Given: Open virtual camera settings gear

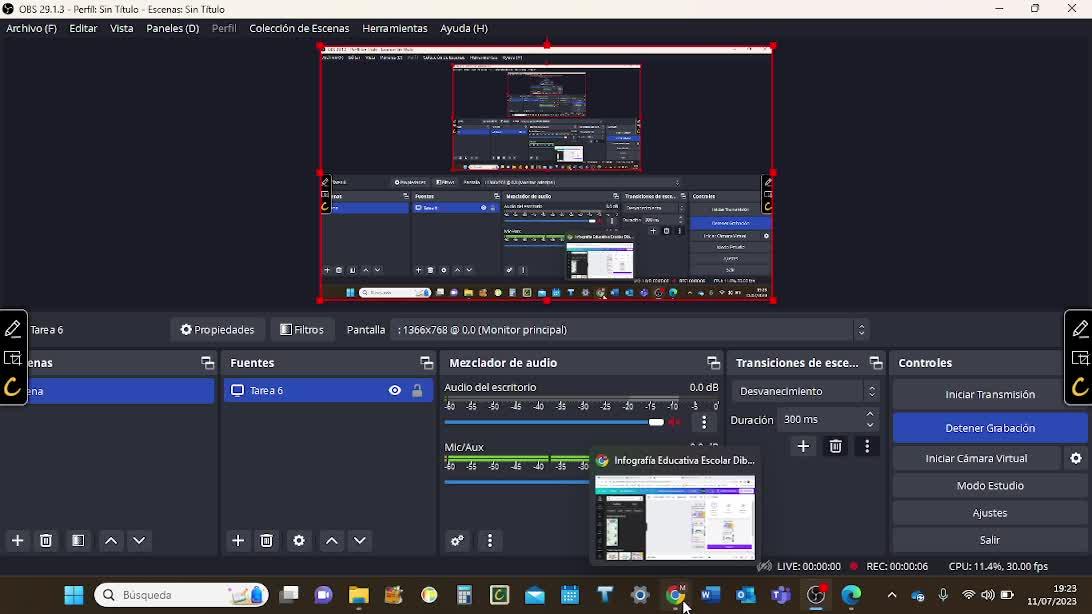Looking at the screenshot, I should 1076,458.
